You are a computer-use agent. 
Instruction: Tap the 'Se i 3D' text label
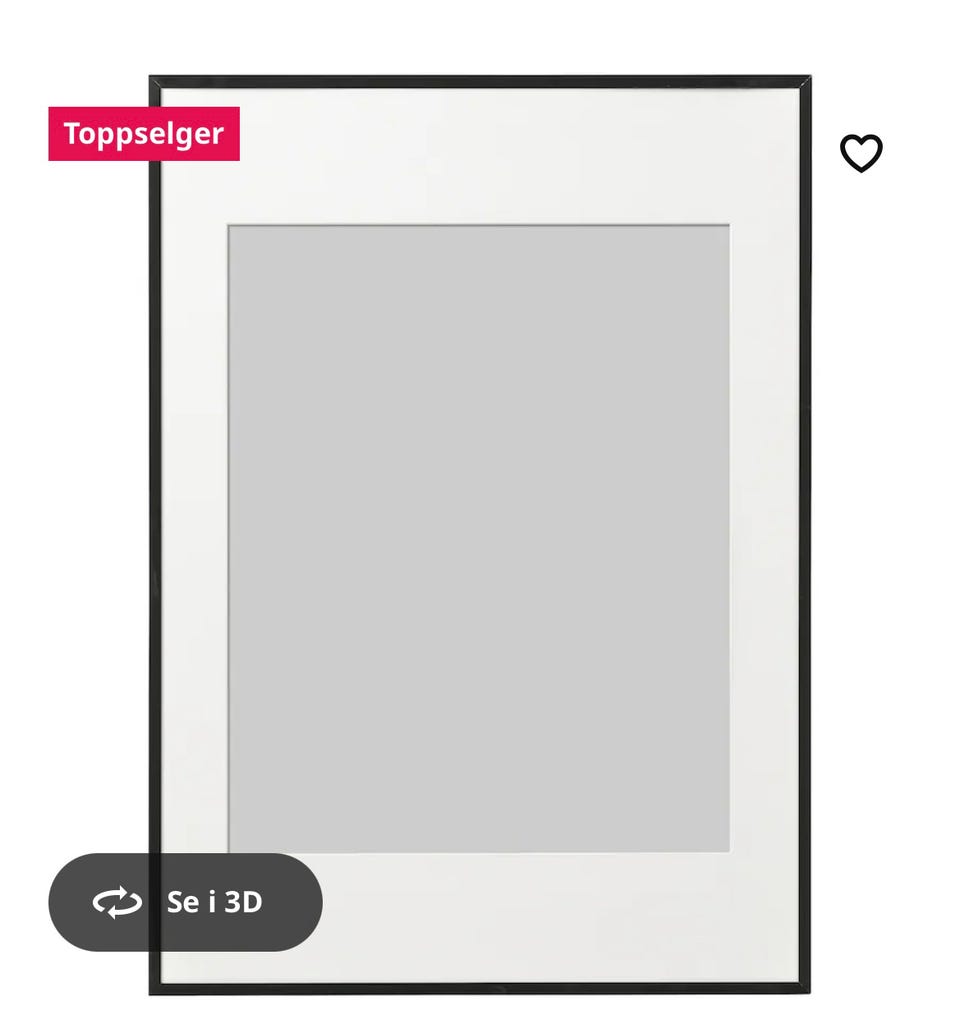(214, 902)
